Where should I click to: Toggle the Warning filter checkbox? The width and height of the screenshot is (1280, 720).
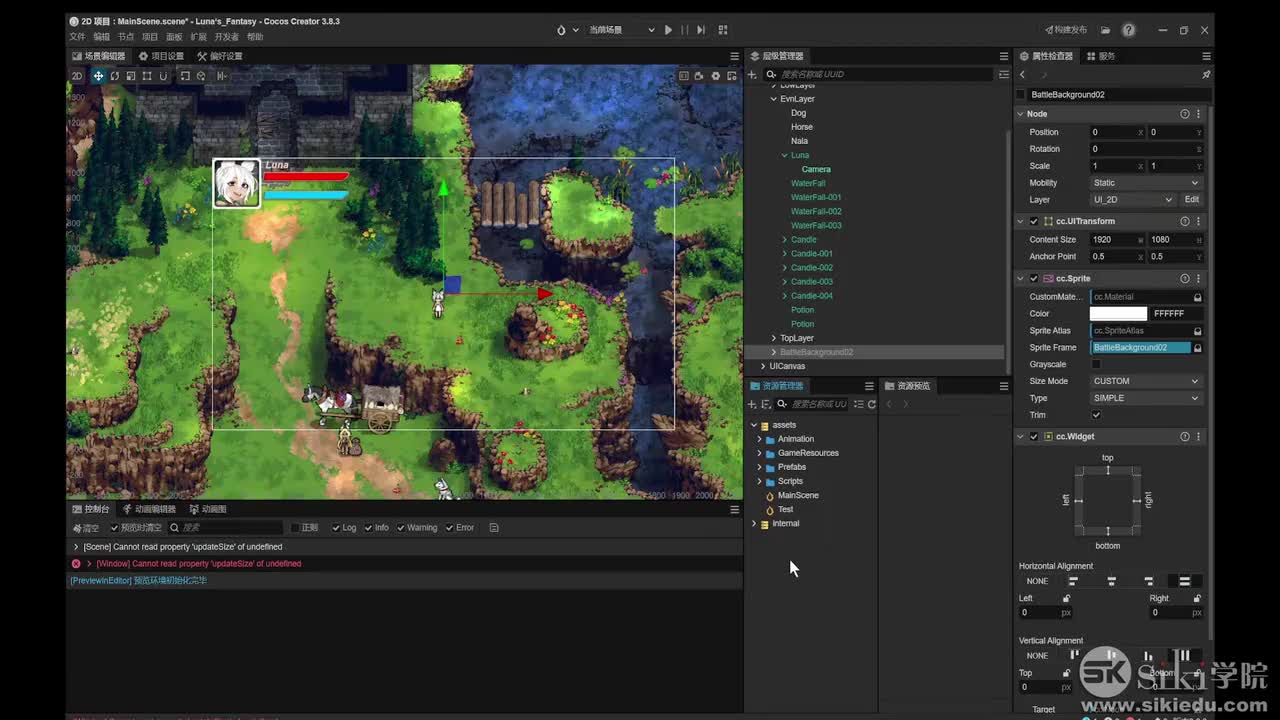coord(401,528)
